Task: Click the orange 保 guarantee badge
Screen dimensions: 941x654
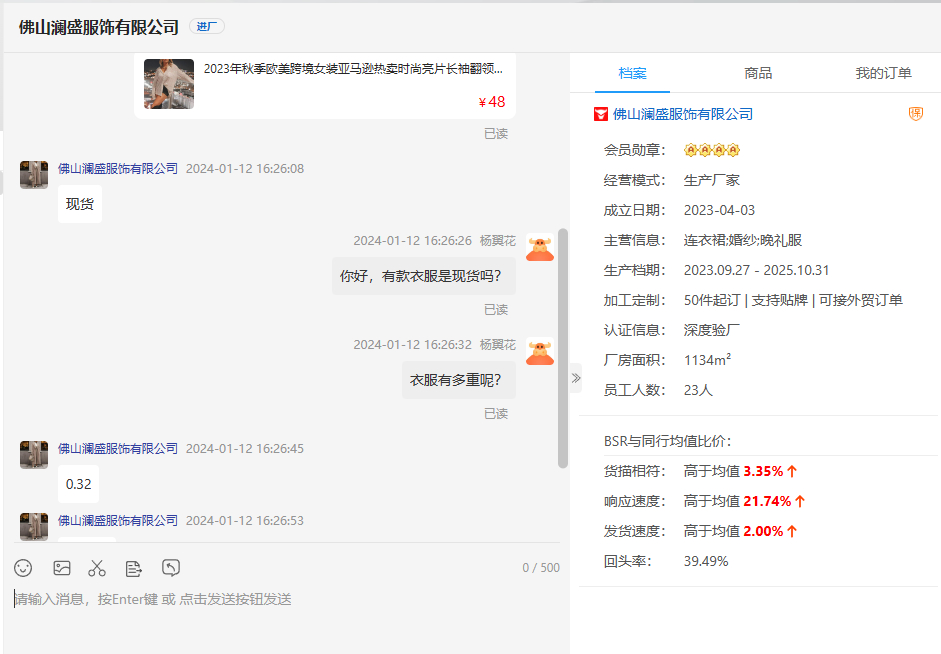Action: click(915, 114)
